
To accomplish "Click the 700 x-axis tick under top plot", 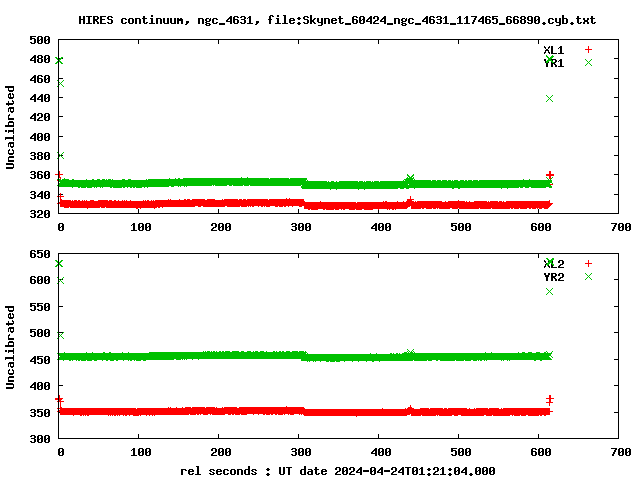I will [621, 227].
